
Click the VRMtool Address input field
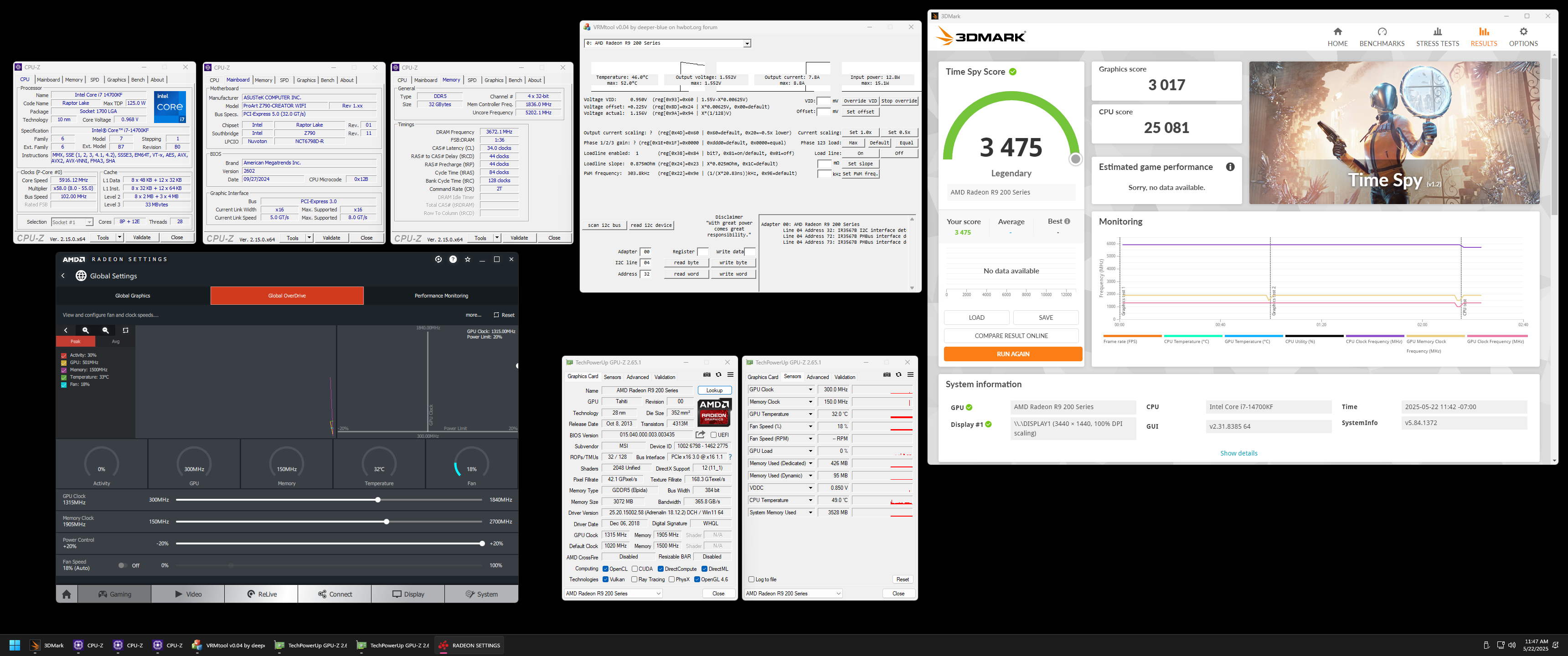pos(646,274)
